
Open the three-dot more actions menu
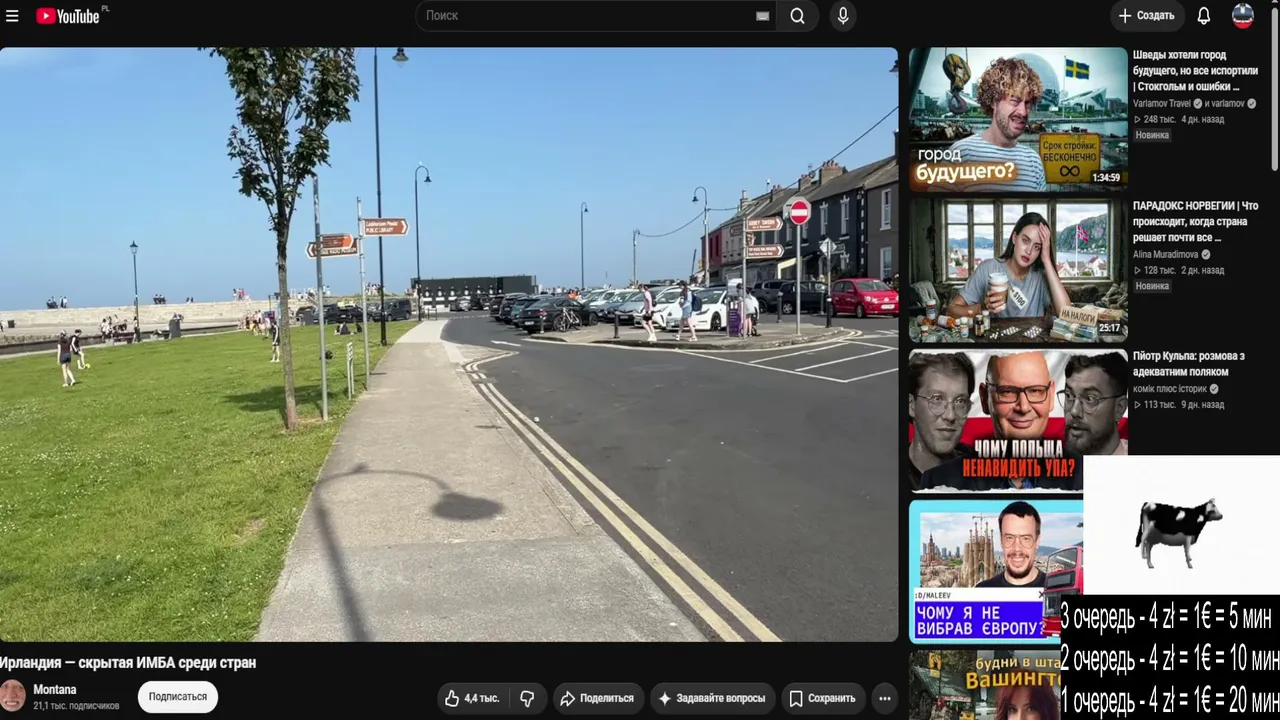(x=885, y=698)
